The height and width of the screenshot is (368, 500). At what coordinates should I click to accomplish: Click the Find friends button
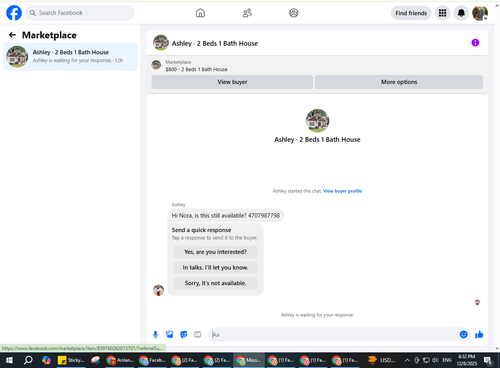click(x=411, y=13)
